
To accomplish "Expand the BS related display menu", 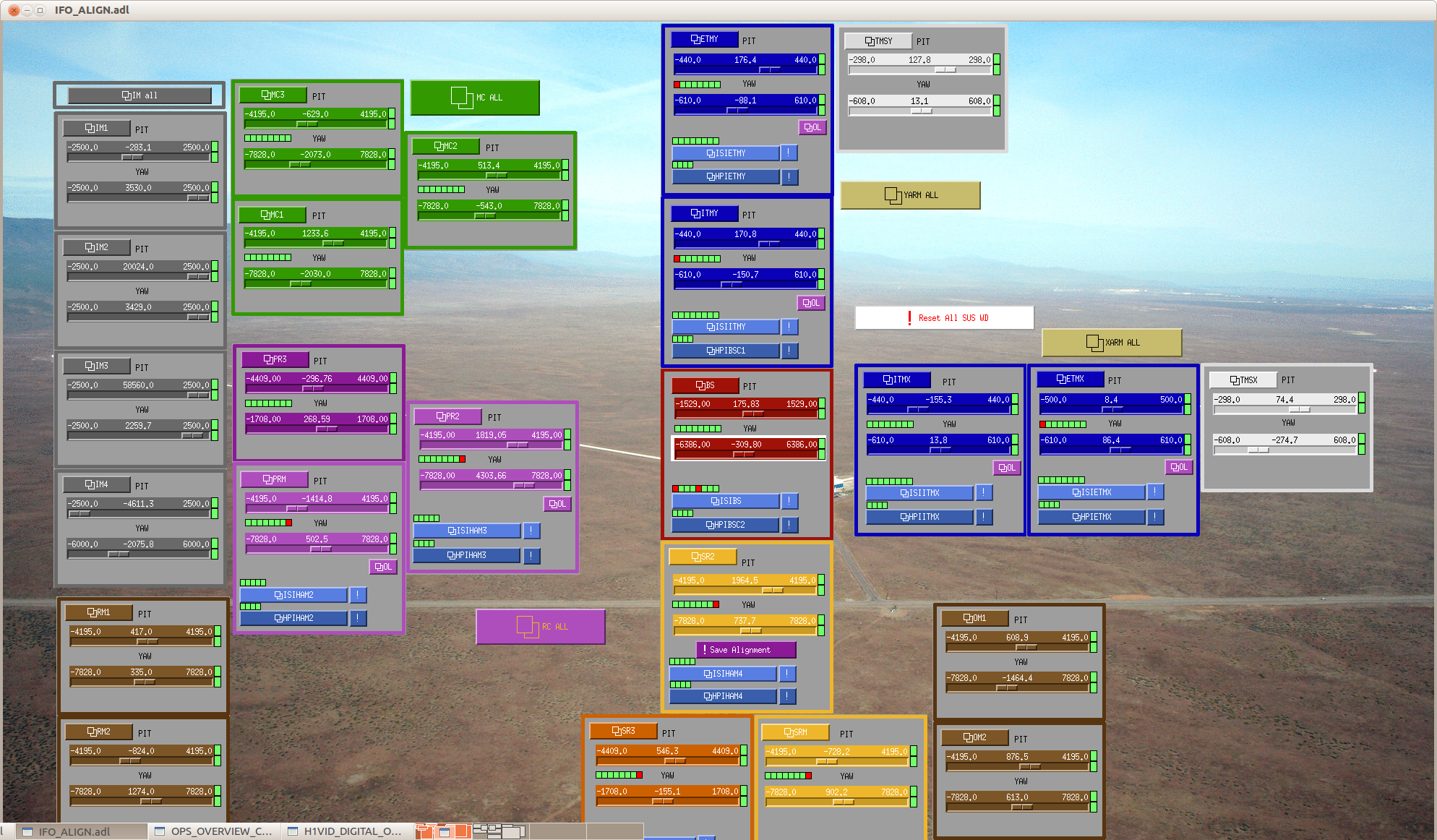I will click(705, 385).
